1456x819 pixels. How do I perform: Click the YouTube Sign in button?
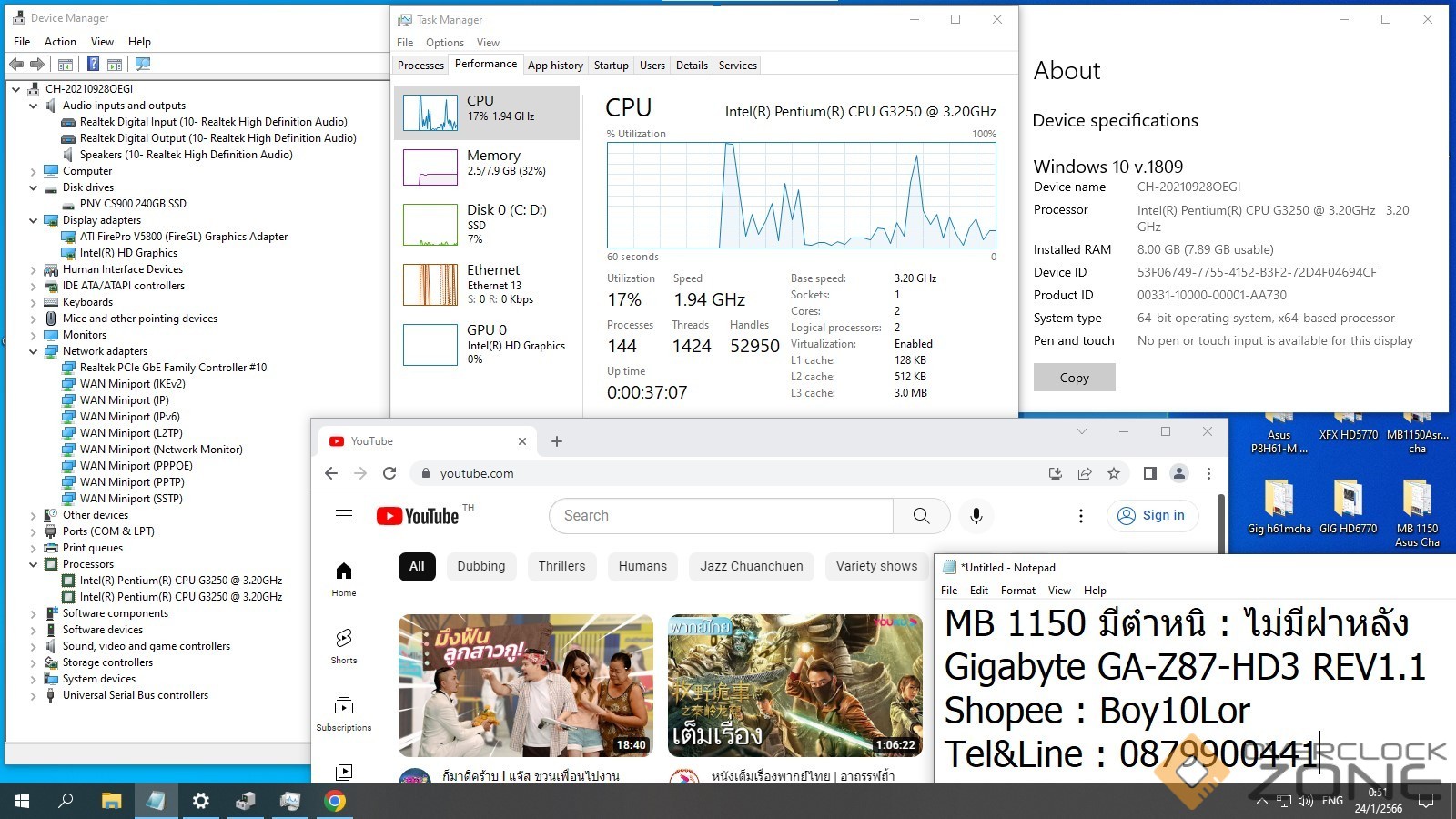(1152, 516)
